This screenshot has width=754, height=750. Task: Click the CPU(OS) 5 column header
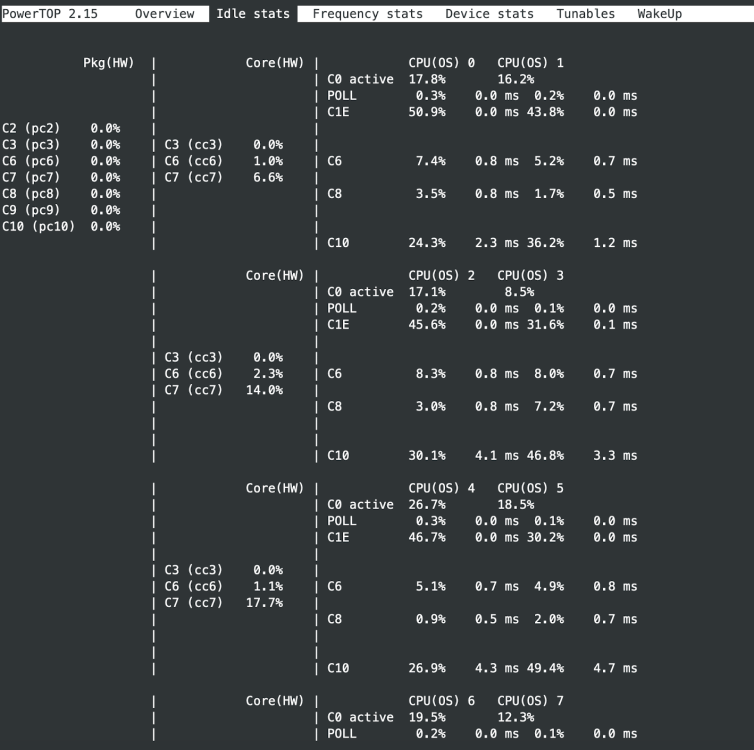pyautogui.click(x=530, y=488)
